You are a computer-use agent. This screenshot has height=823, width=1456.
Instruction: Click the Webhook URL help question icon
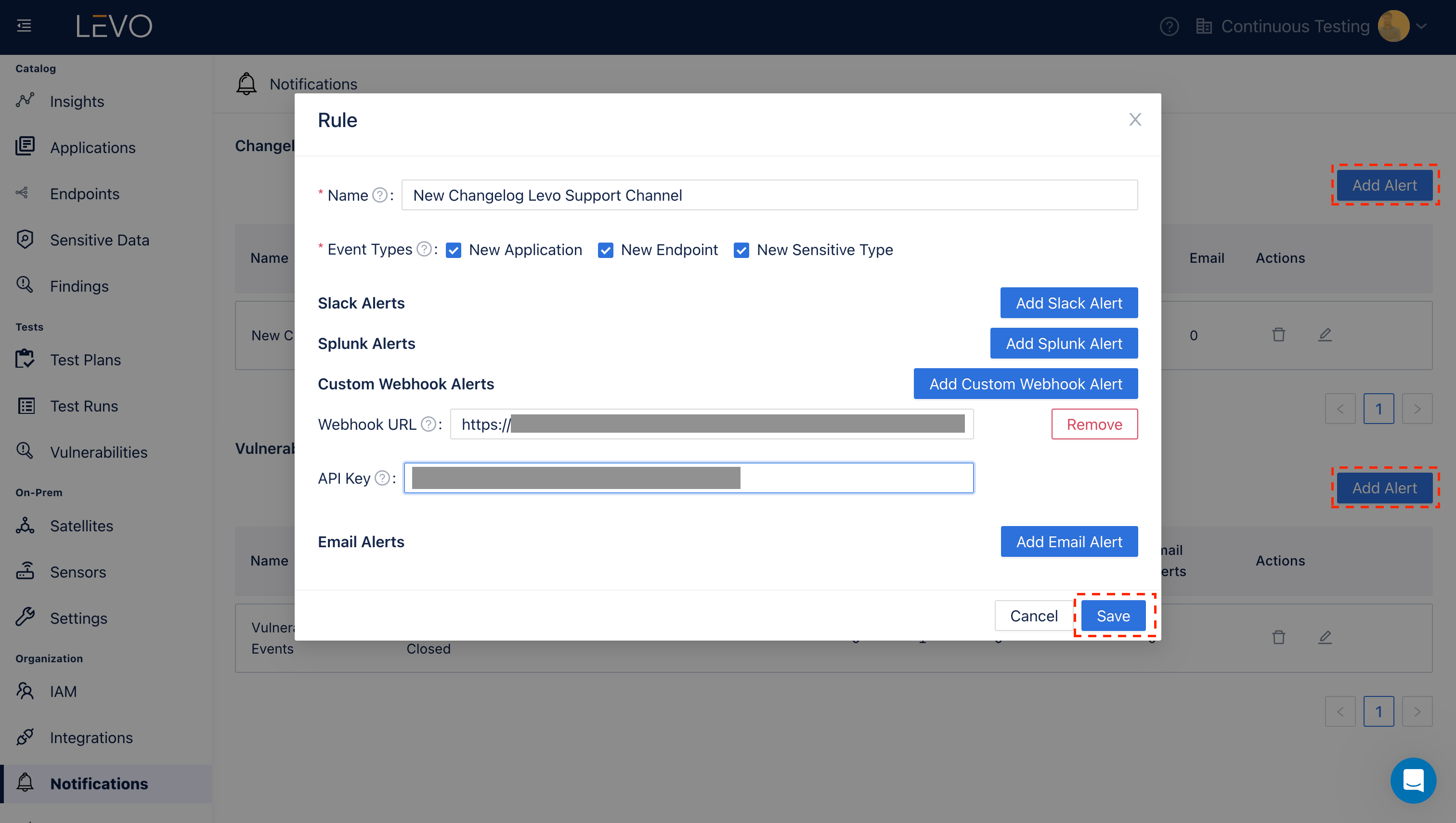pos(429,424)
